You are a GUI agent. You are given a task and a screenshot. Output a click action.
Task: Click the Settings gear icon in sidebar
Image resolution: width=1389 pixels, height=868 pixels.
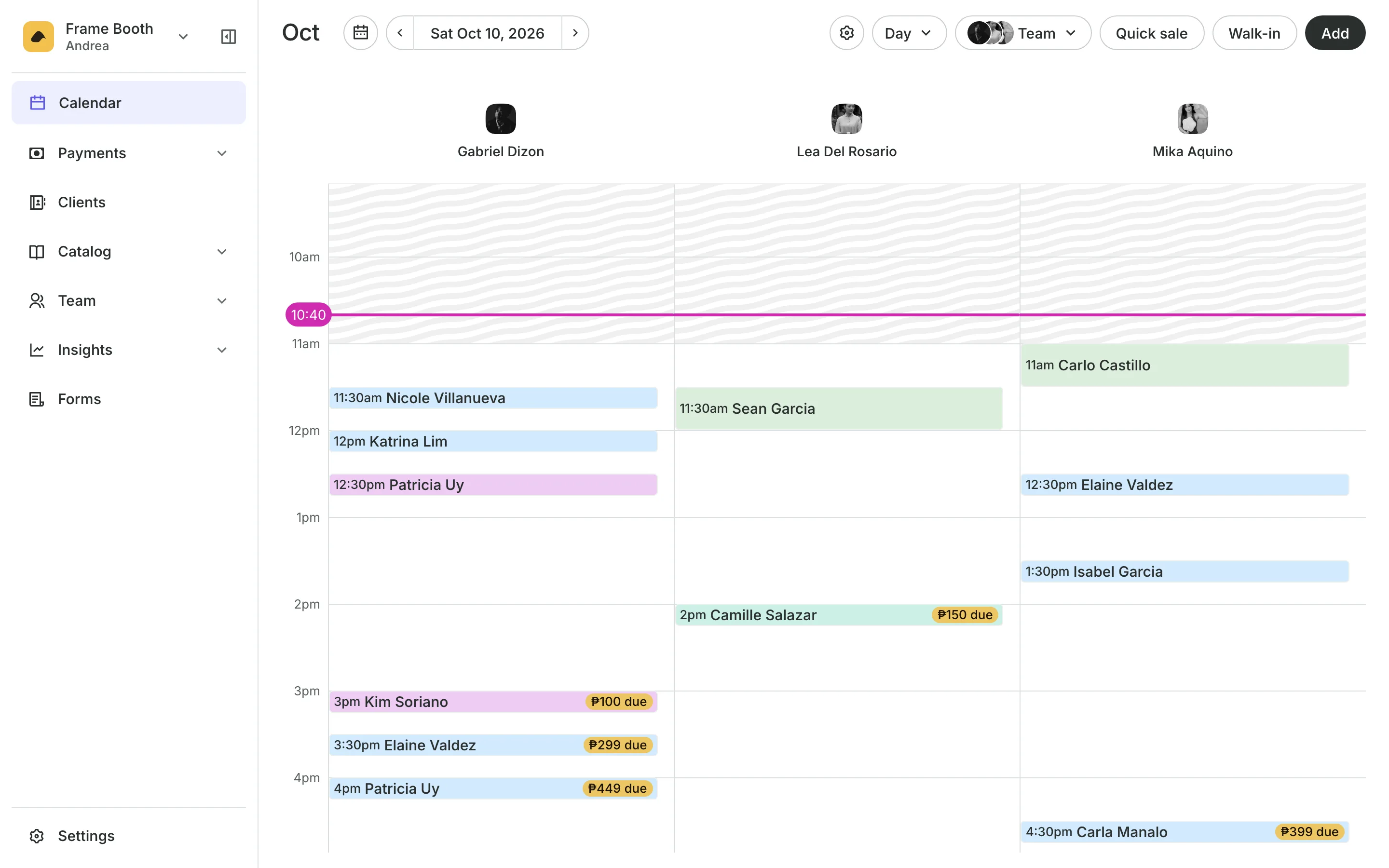coord(37,836)
